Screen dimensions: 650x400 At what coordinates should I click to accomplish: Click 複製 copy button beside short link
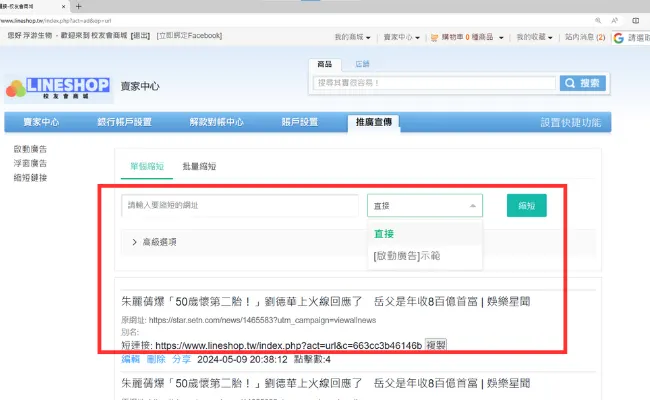tap(436, 345)
